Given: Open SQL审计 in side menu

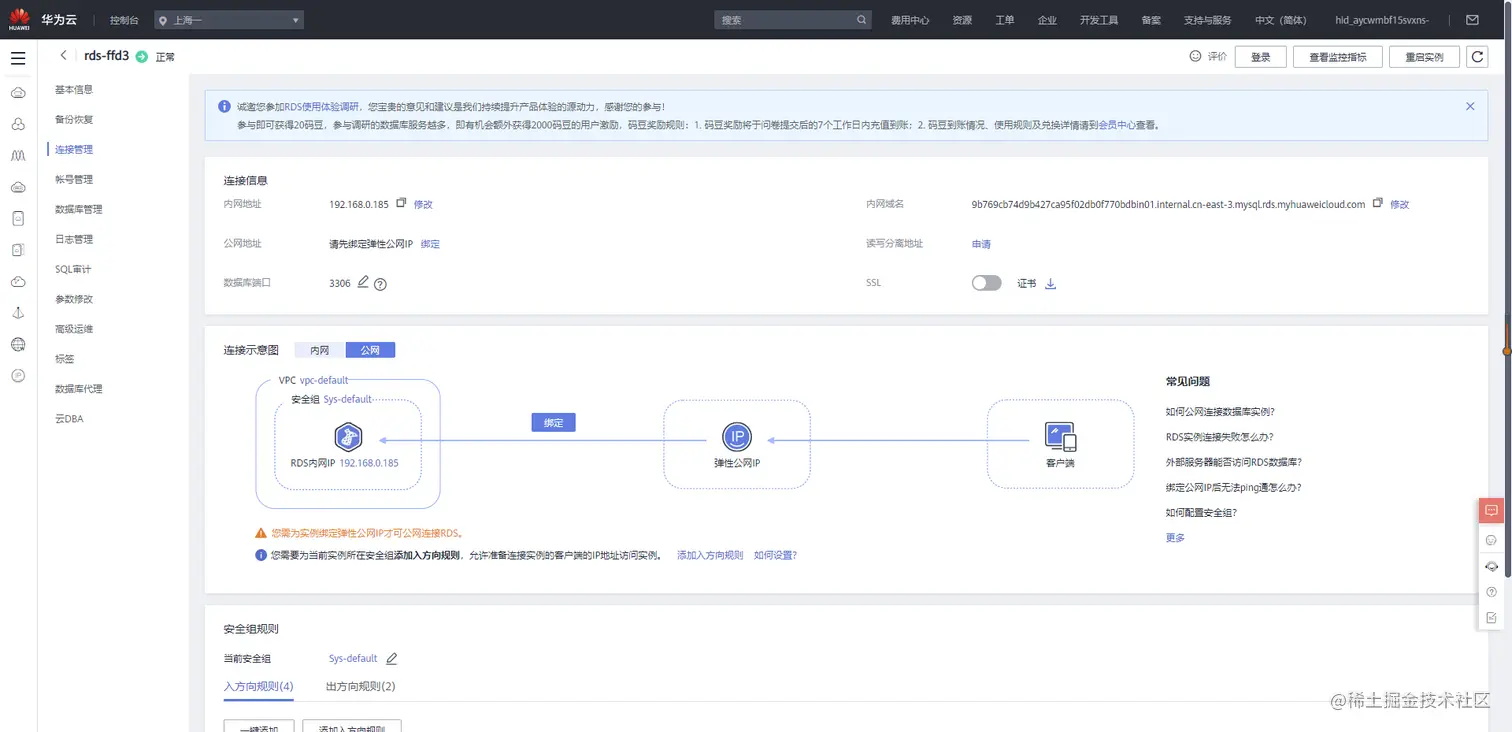Looking at the screenshot, I should (73, 269).
